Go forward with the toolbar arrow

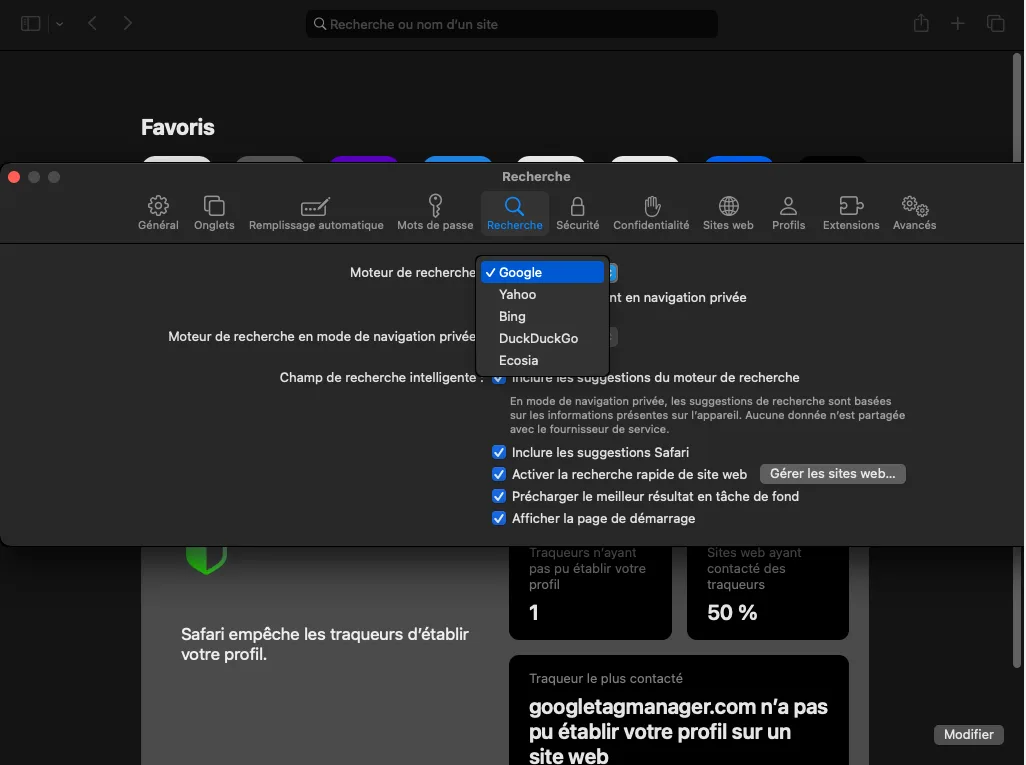click(x=128, y=24)
